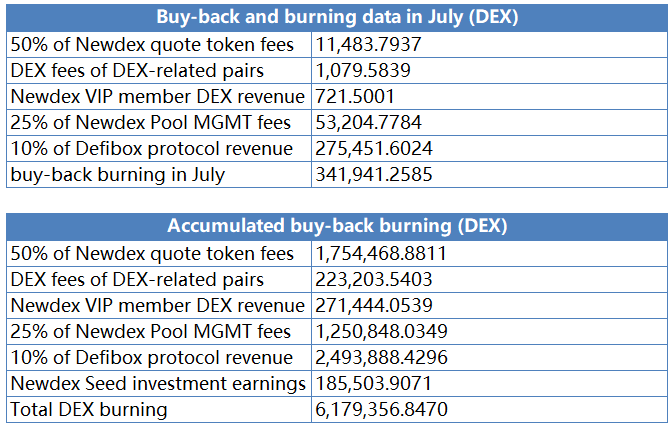Click 'DEX fees of DEX-related pairs' in July table
Screen dimensions: 672x431
137,71
